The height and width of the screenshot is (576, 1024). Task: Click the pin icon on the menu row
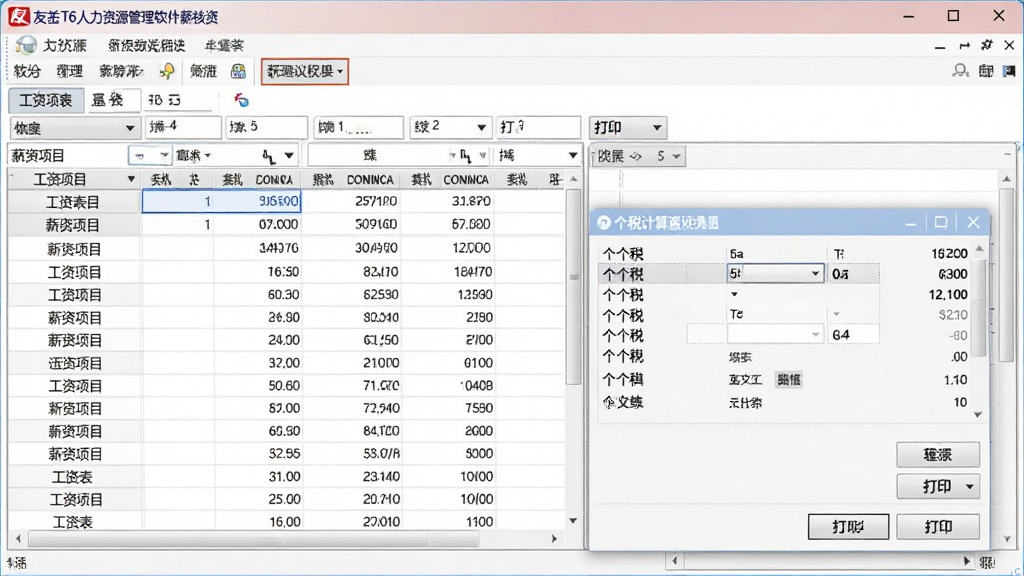point(987,45)
